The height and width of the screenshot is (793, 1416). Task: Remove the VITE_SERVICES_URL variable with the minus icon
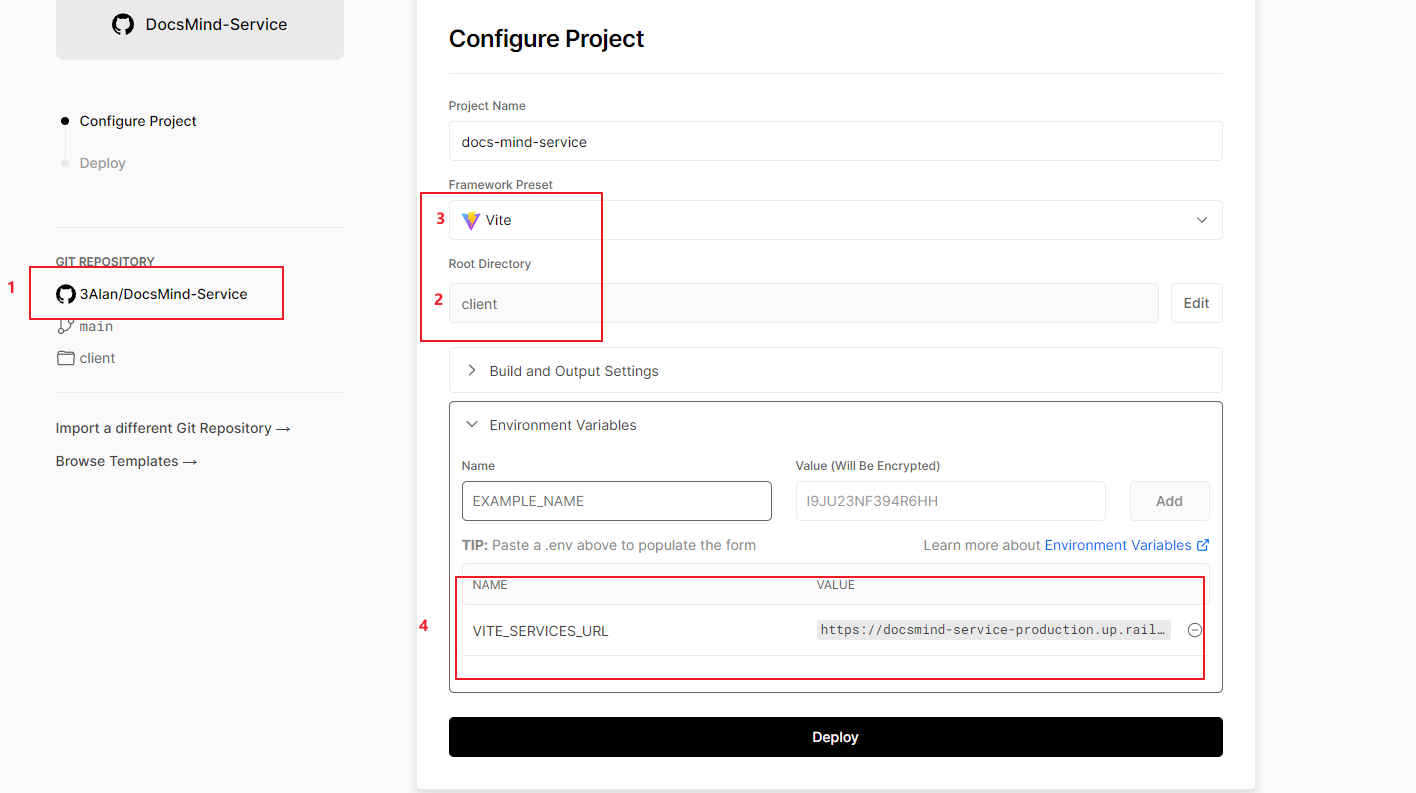pos(1194,630)
